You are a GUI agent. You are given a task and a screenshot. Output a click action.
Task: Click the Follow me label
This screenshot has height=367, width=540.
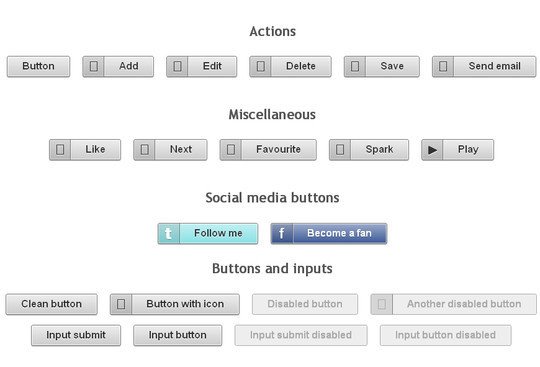point(218,233)
